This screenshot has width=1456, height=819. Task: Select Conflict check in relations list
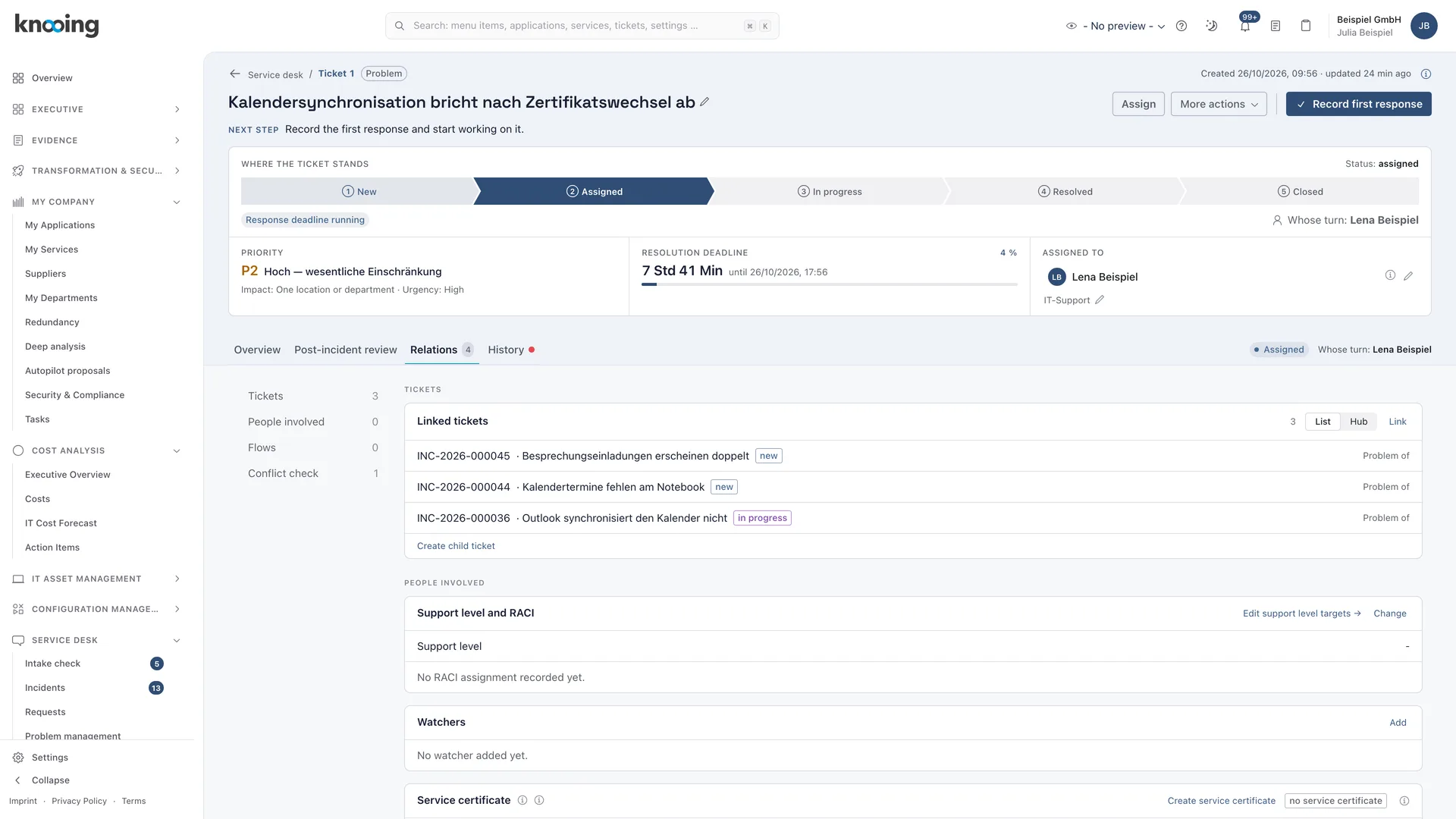[x=312, y=473]
